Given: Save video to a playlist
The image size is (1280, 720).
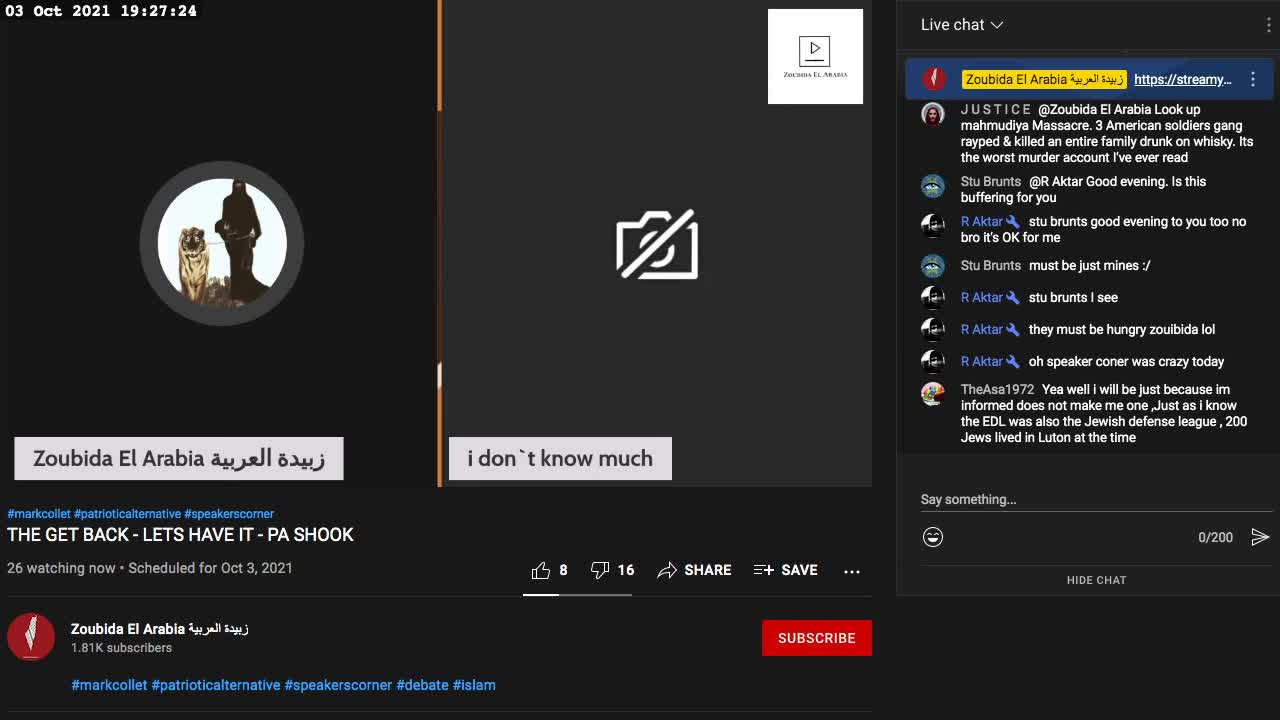Looking at the screenshot, I should 785,570.
